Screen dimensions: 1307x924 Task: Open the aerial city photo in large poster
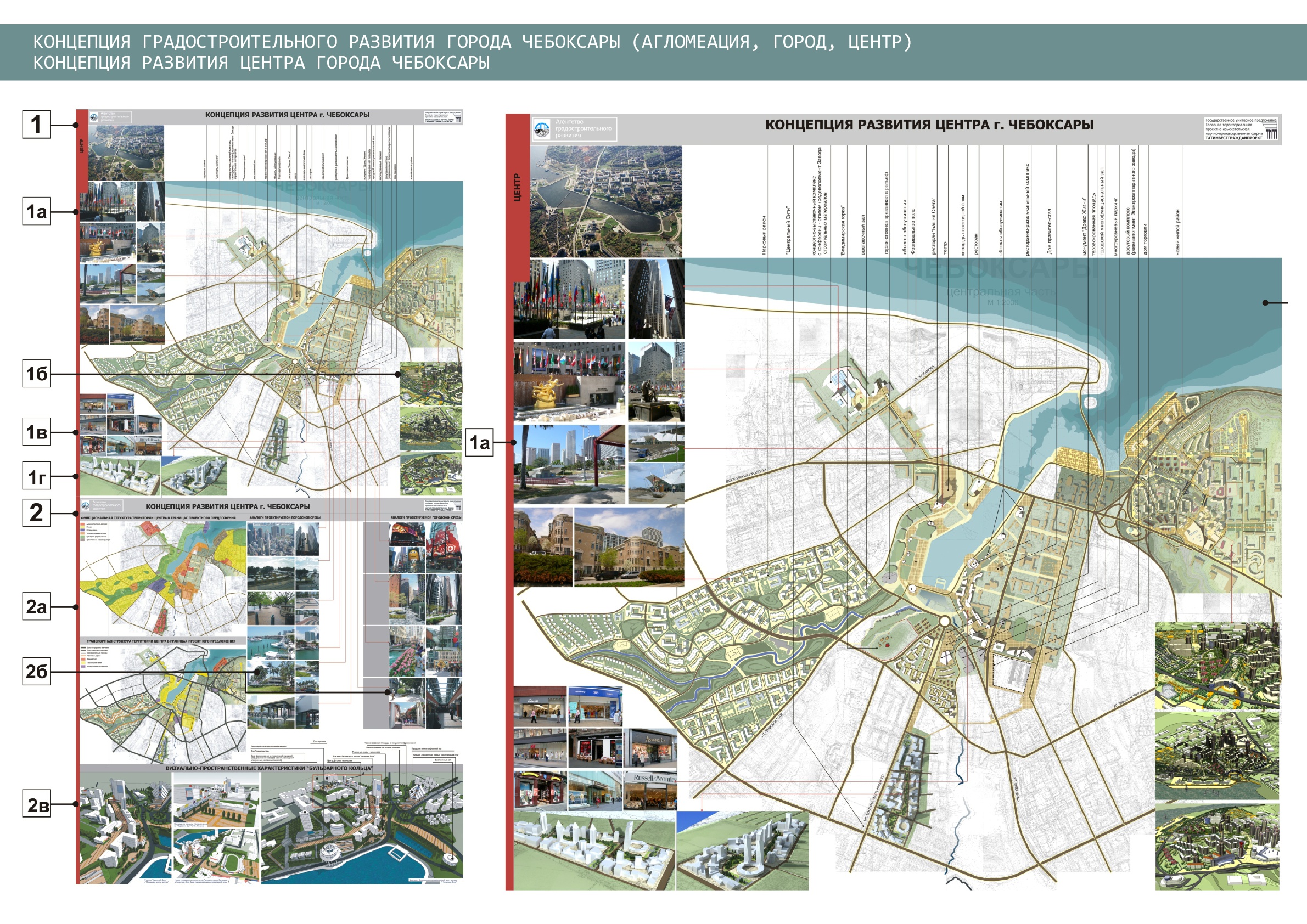tap(605, 201)
